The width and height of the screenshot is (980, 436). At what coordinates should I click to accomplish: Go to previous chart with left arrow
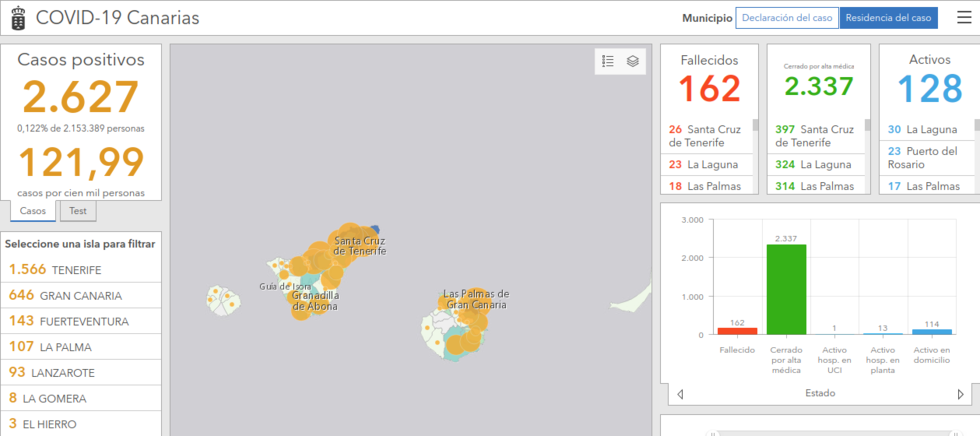pyautogui.click(x=680, y=394)
